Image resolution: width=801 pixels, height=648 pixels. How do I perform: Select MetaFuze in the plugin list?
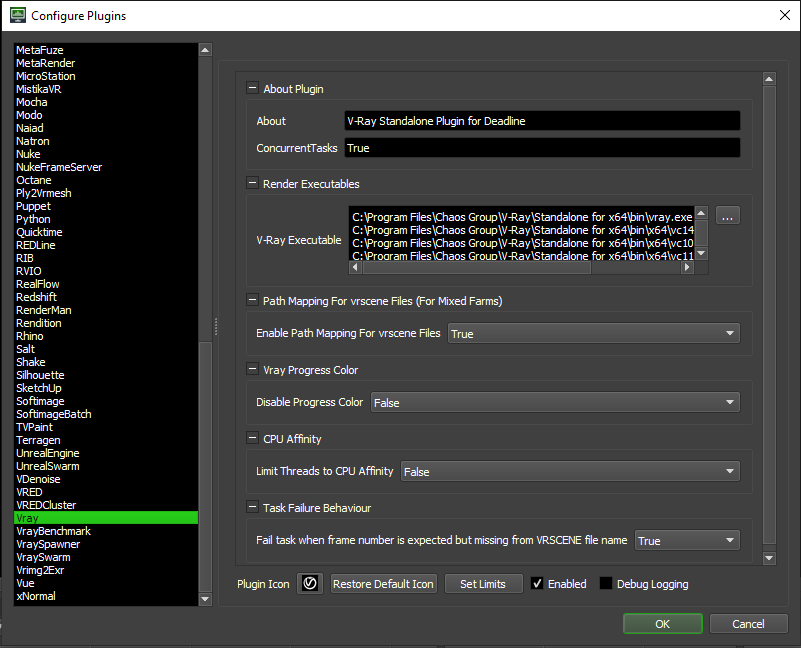pos(106,50)
